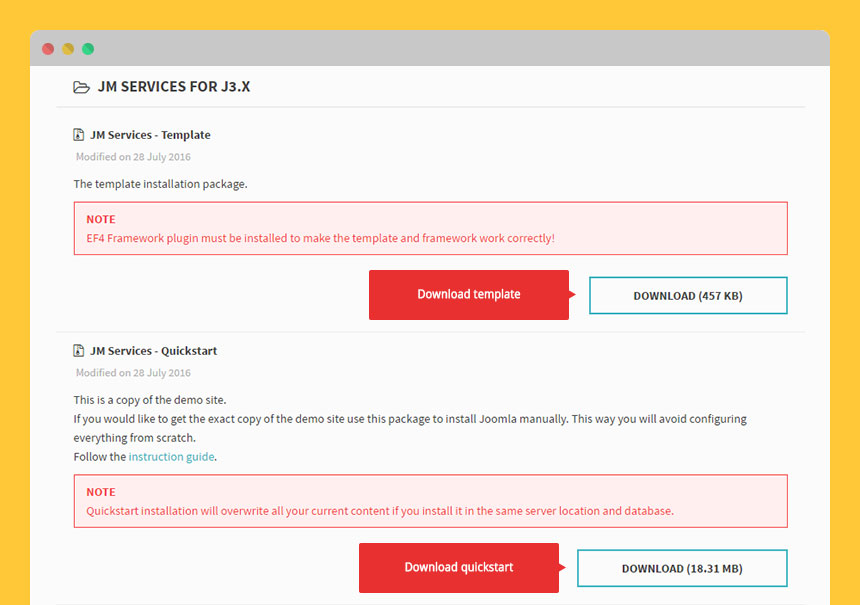Image resolution: width=860 pixels, height=605 pixels.
Task: Click Modified date under JM Services - Template
Action: coord(133,157)
